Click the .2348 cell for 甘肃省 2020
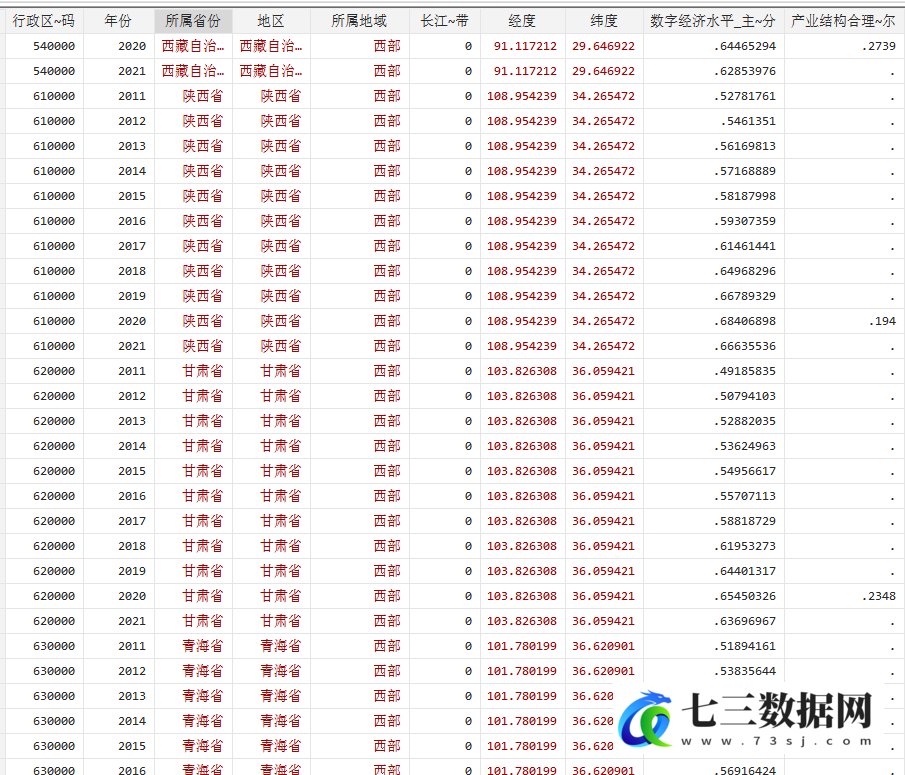Screen dimensions: 905x775 point(879,596)
